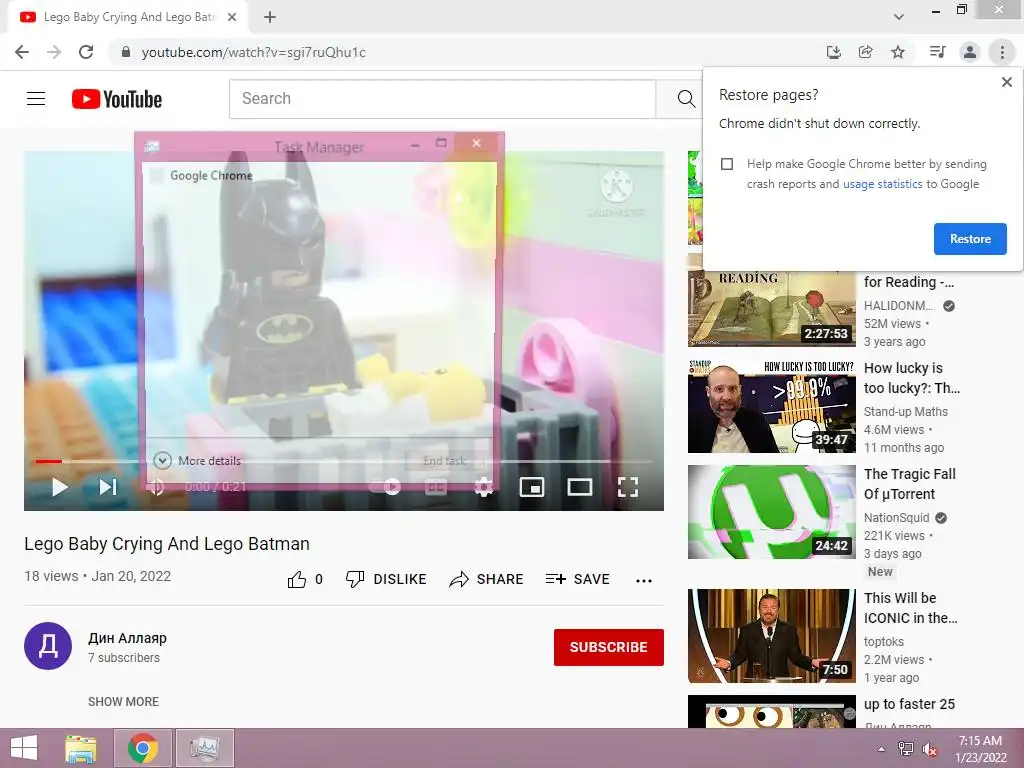Mute the video volume icon
Image resolution: width=1024 pixels, height=768 pixels.
coord(155,487)
